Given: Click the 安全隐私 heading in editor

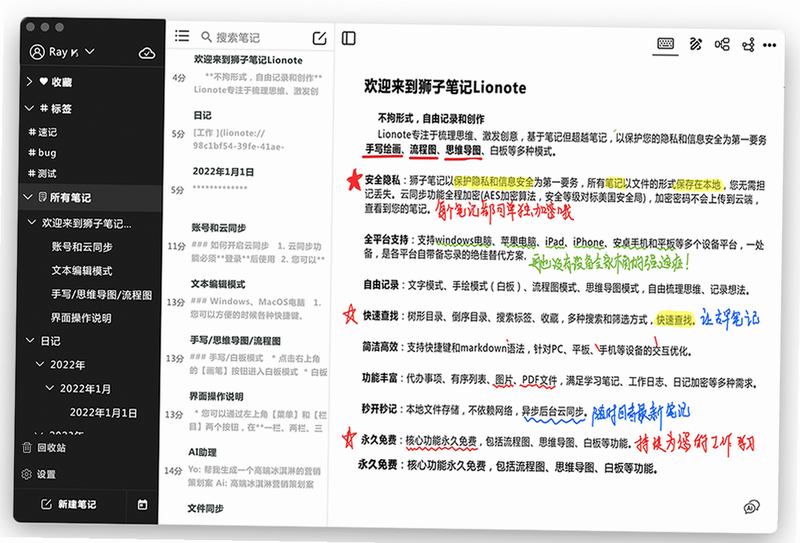Looking at the screenshot, I should [x=382, y=180].
